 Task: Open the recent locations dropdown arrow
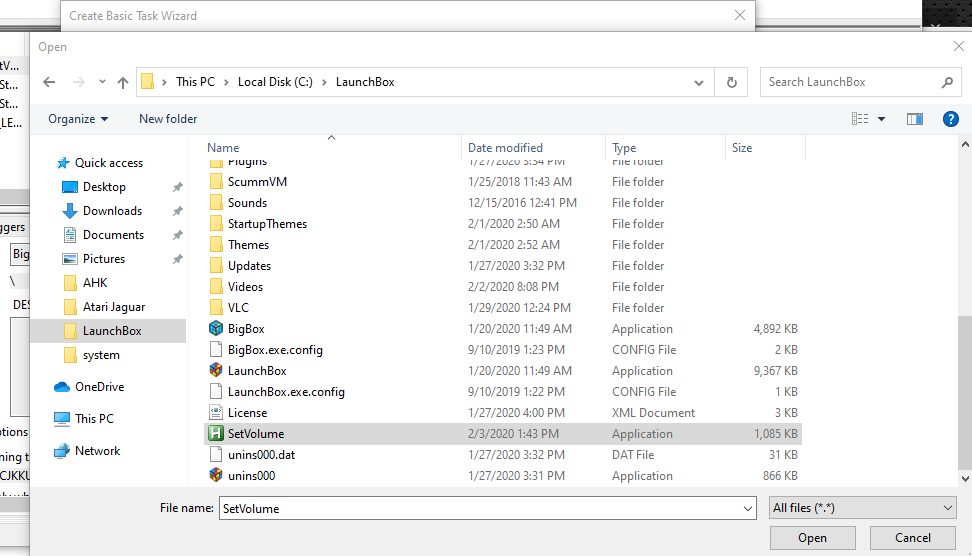pos(102,82)
